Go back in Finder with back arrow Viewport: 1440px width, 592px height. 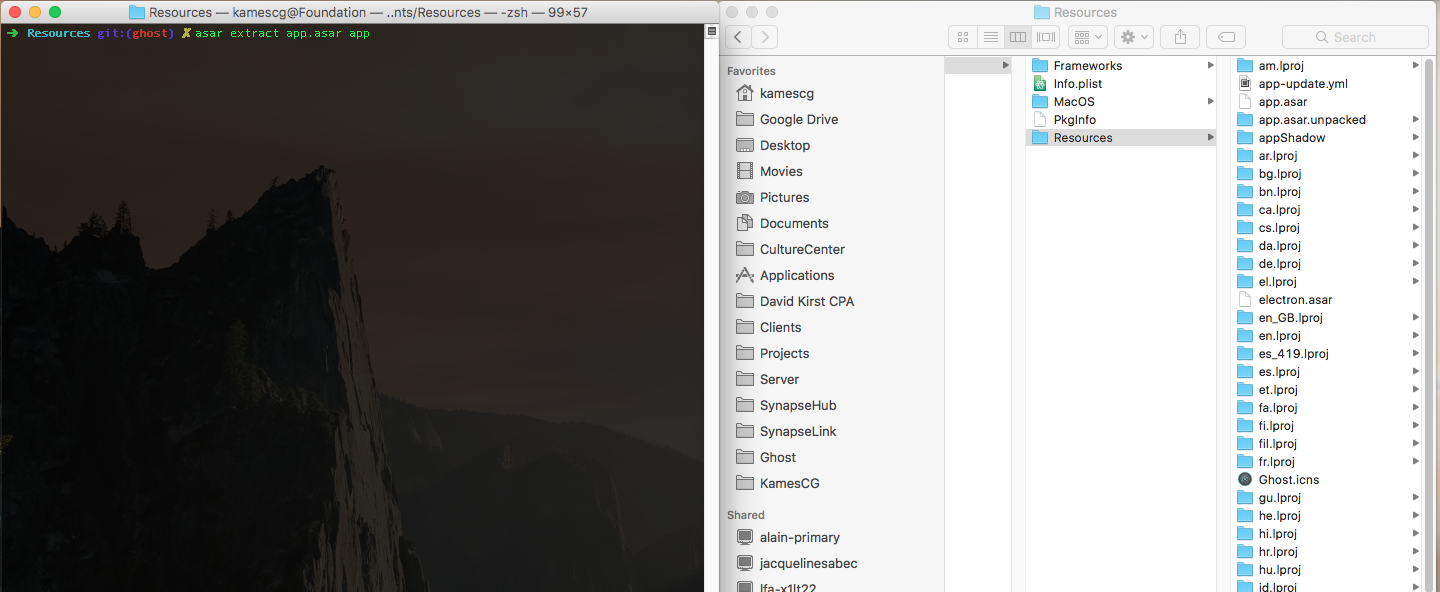(x=738, y=37)
